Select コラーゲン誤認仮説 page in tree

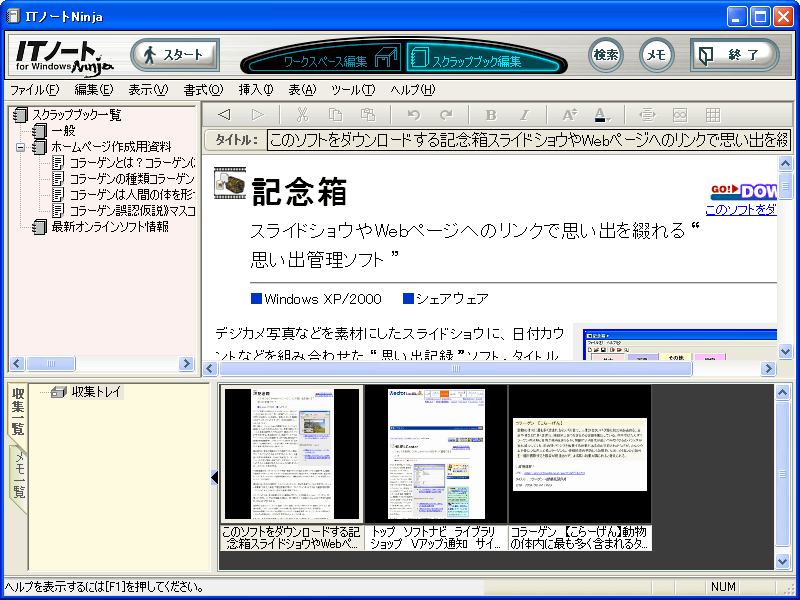(x=132, y=211)
